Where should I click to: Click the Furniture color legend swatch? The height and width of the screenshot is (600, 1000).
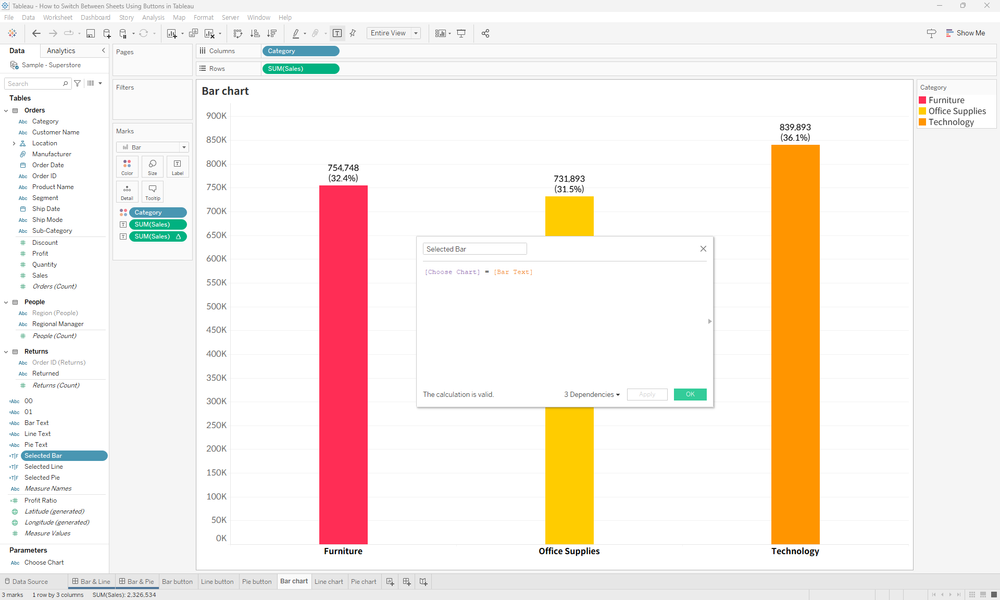coord(921,100)
